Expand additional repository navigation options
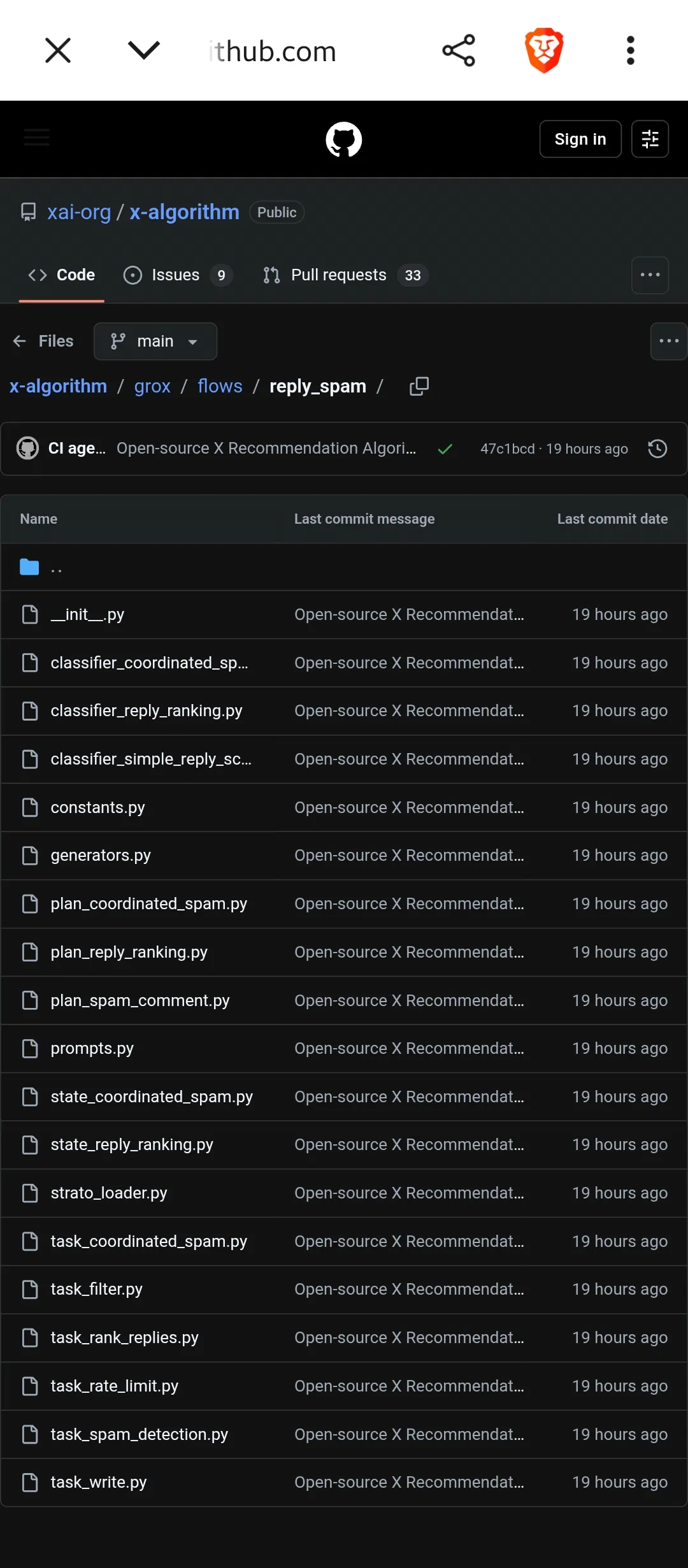 (x=650, y=275)
